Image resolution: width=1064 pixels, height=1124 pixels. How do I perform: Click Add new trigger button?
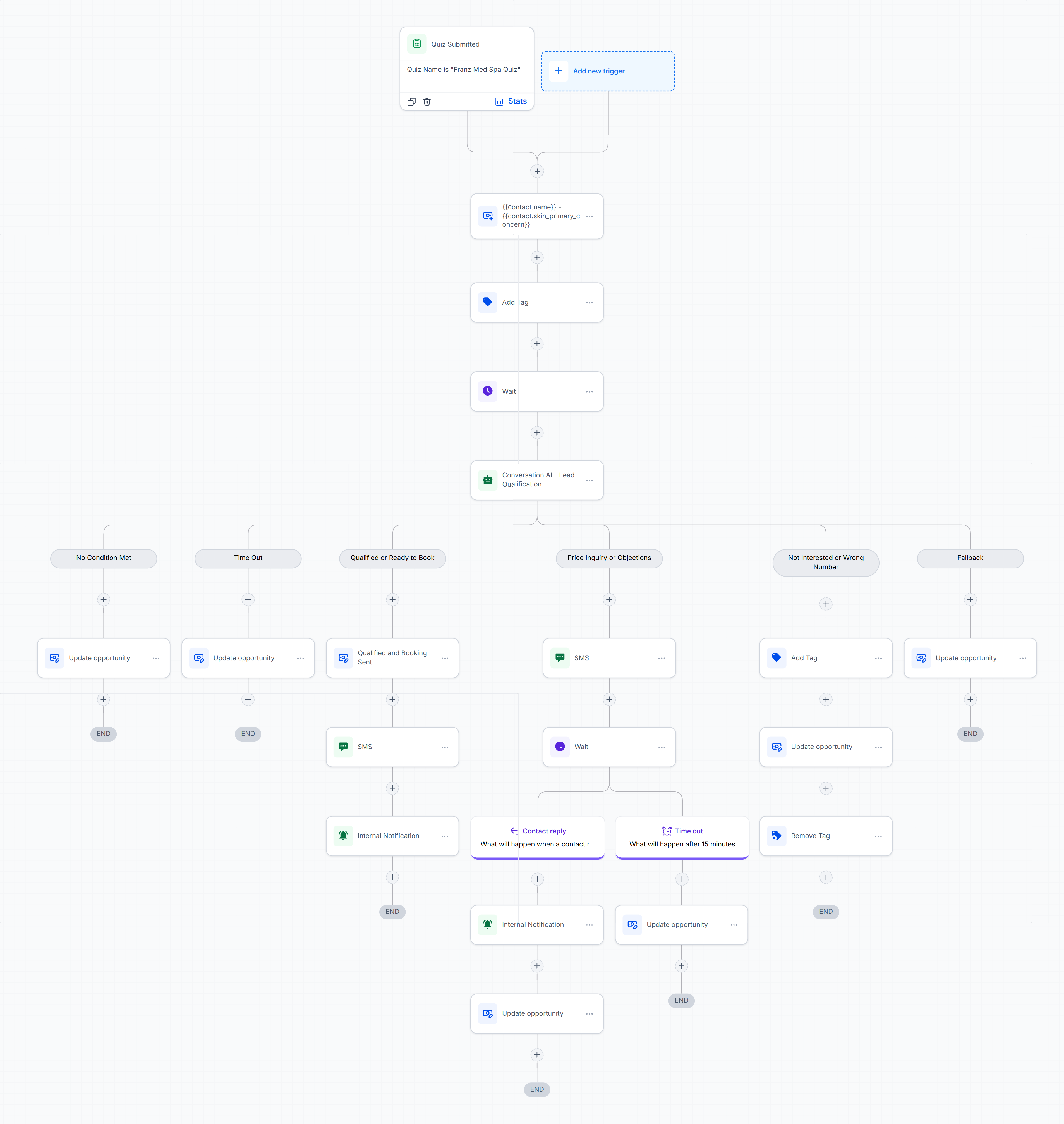607,71
